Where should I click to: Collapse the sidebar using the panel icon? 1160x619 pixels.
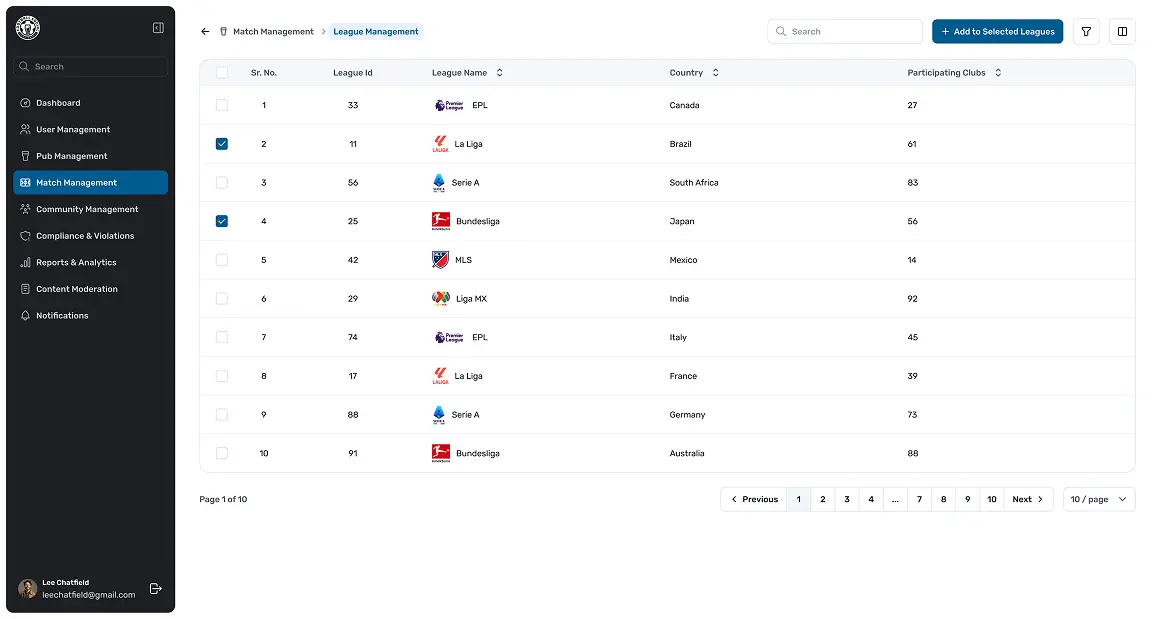pos(158,28)
